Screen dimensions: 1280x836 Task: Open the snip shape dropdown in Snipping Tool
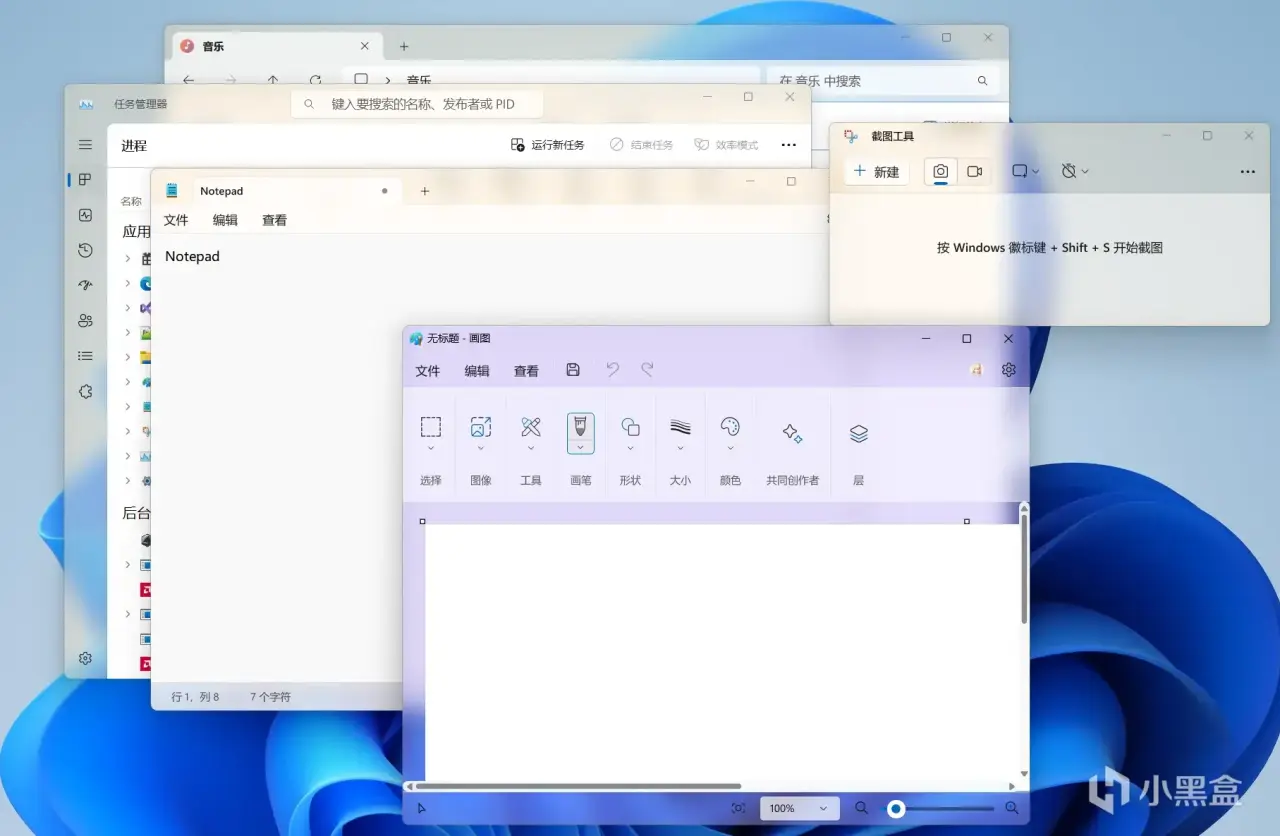point(1025,172)
